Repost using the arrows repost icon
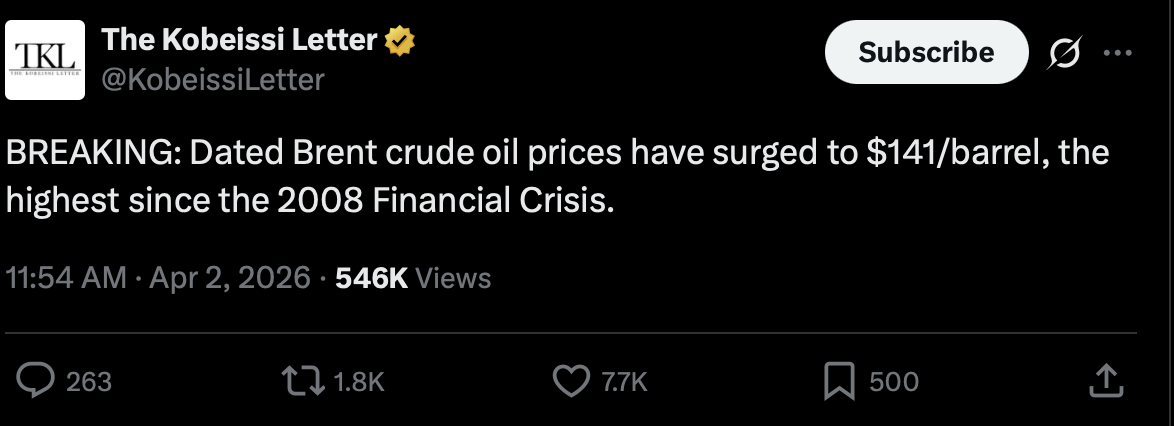The image size is (1174, 426). [304, 382]
